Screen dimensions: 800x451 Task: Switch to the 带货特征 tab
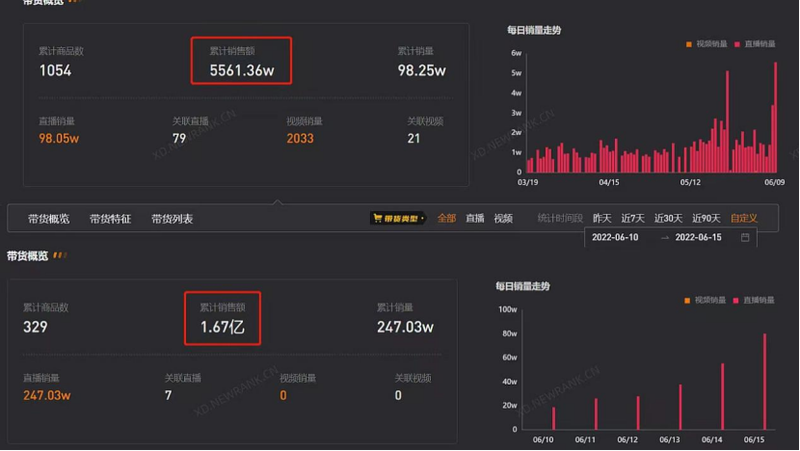[x=110, y=219]
